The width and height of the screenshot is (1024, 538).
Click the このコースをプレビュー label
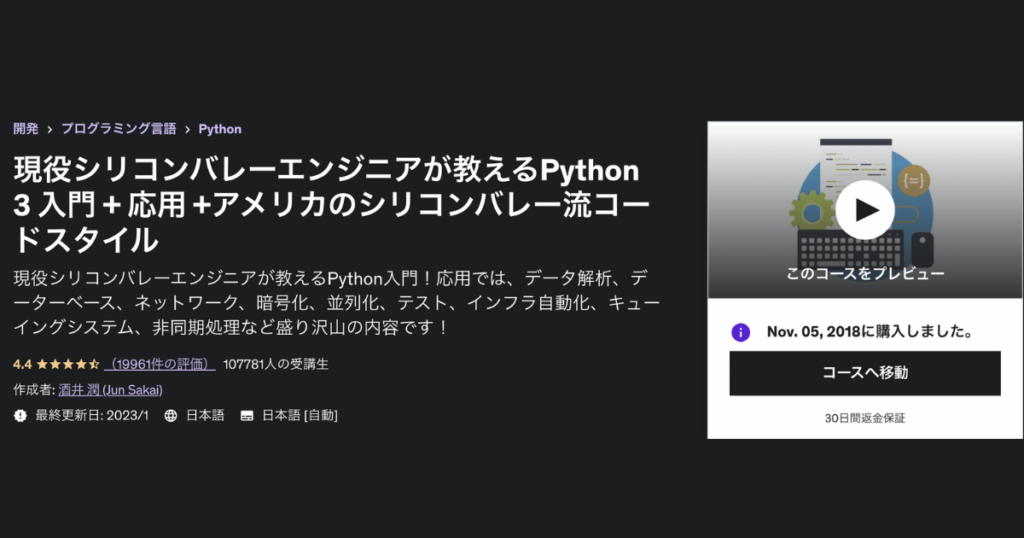click(865, 273)
